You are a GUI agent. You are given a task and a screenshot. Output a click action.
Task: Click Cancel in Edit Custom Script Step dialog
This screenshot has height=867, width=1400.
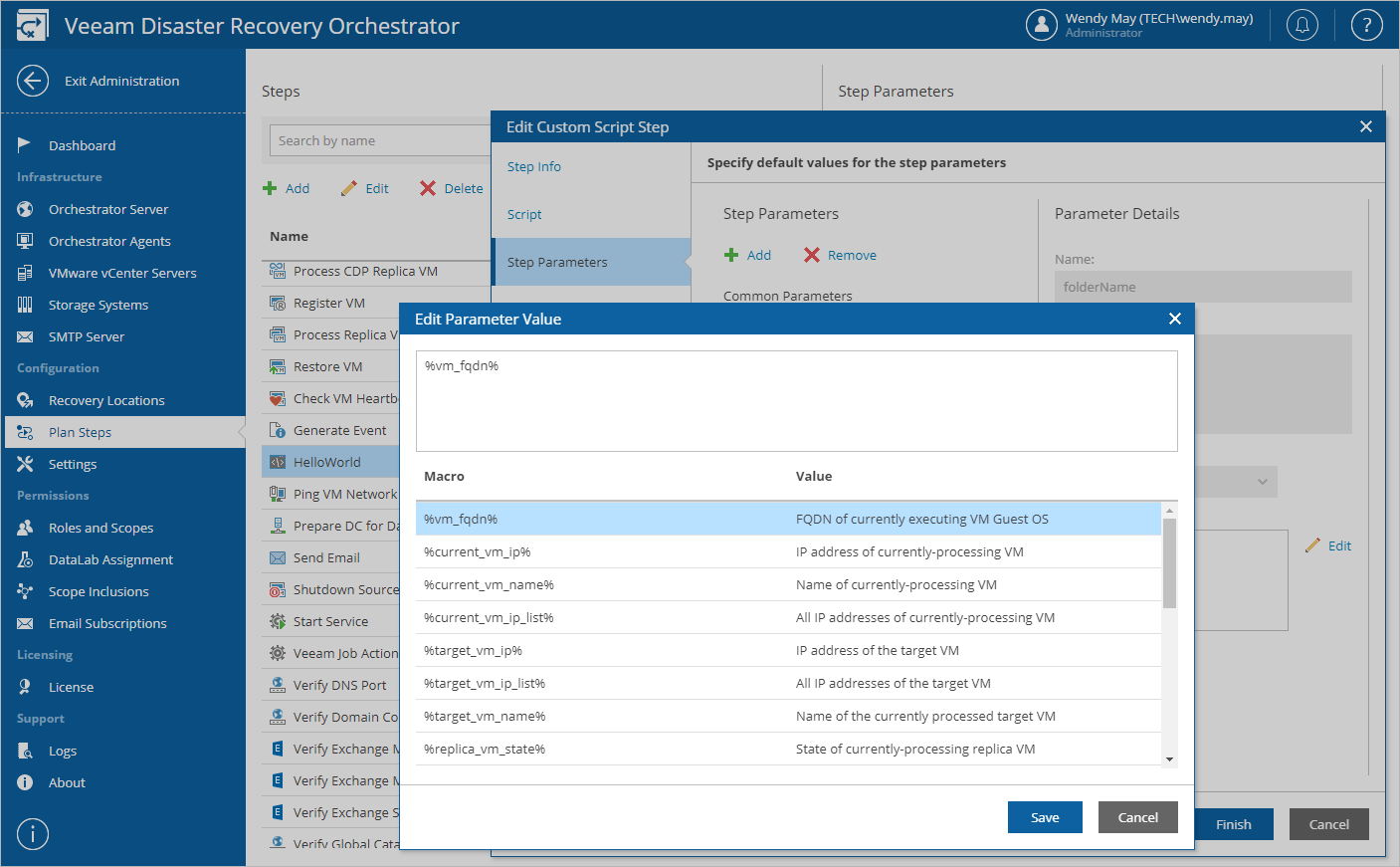pos(1329,824)
